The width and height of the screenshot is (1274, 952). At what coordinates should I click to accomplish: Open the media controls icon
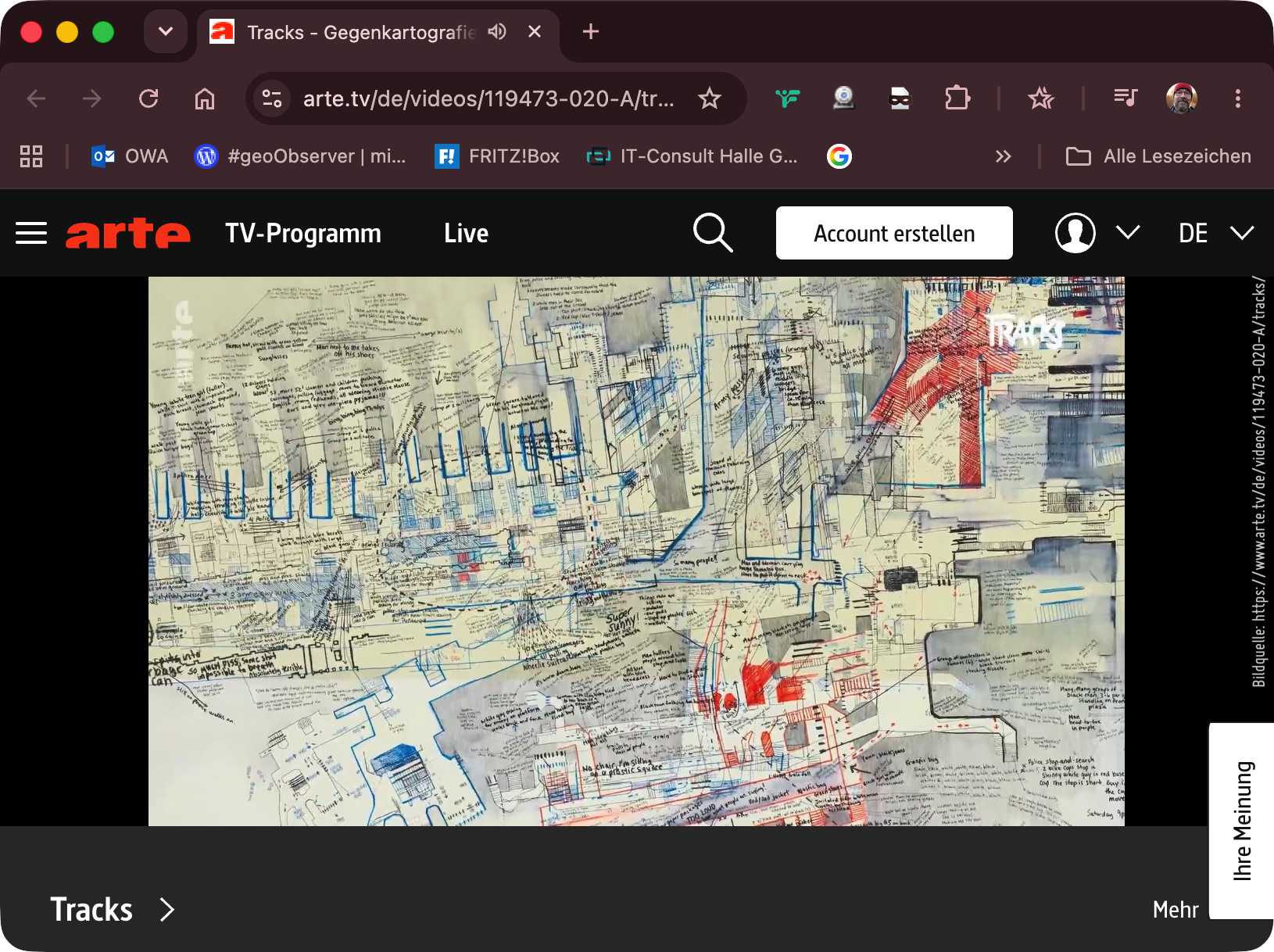[1125, 98]
